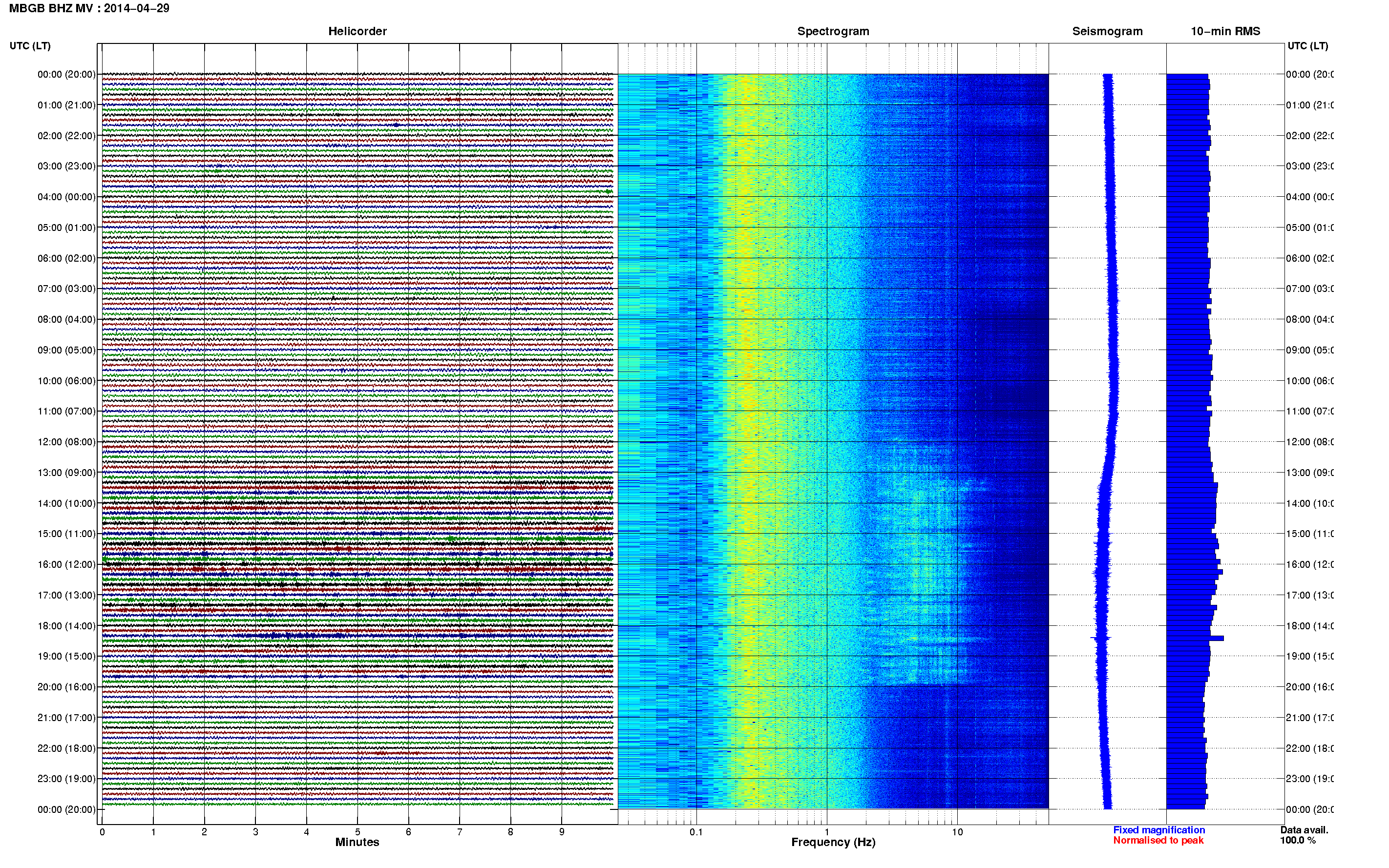Click the left time label "08:00 (04:00)"
This screenshot has height=868, width=1389.
click(x=66, y=319)
